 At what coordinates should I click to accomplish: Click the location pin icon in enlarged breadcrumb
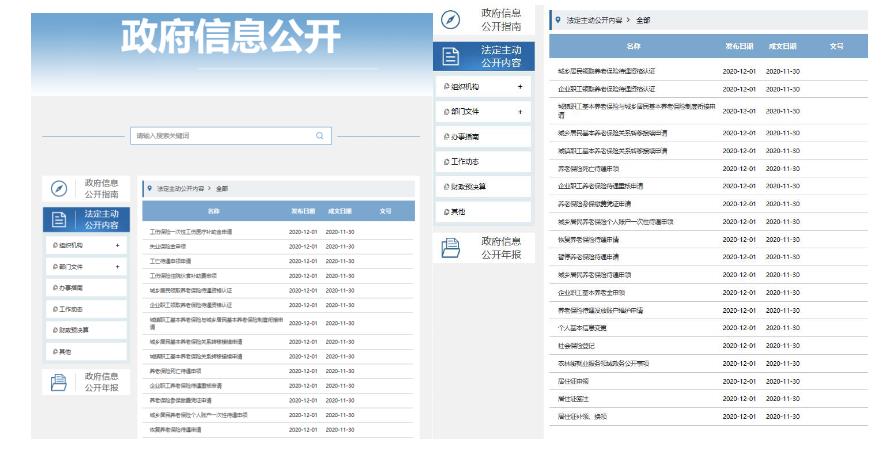pos(557,20)
